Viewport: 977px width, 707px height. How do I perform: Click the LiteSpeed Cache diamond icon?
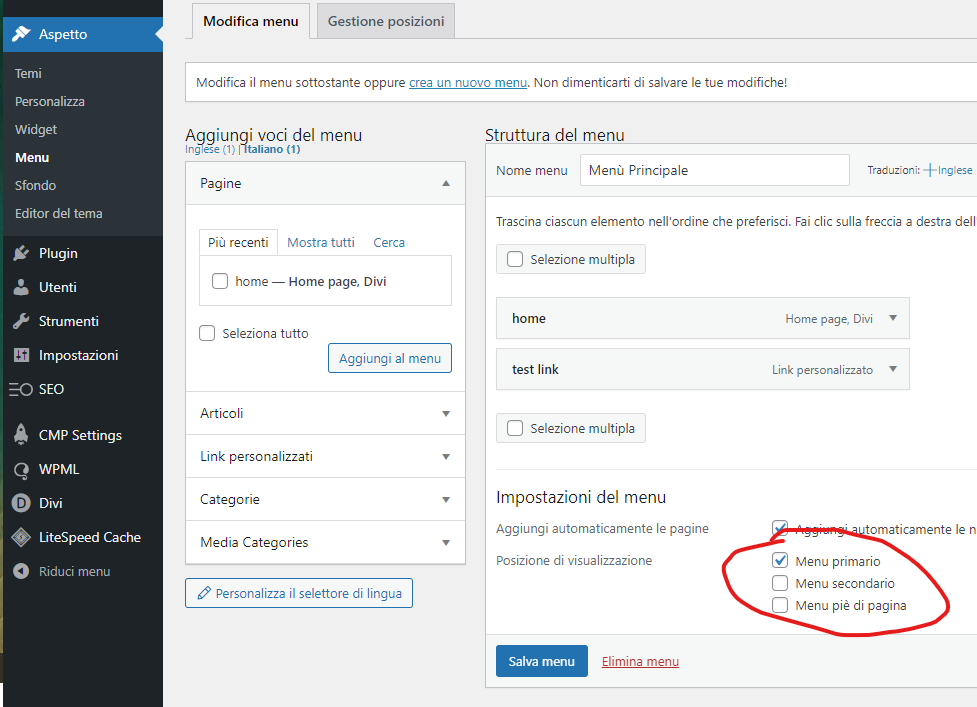tap(21, 537)
